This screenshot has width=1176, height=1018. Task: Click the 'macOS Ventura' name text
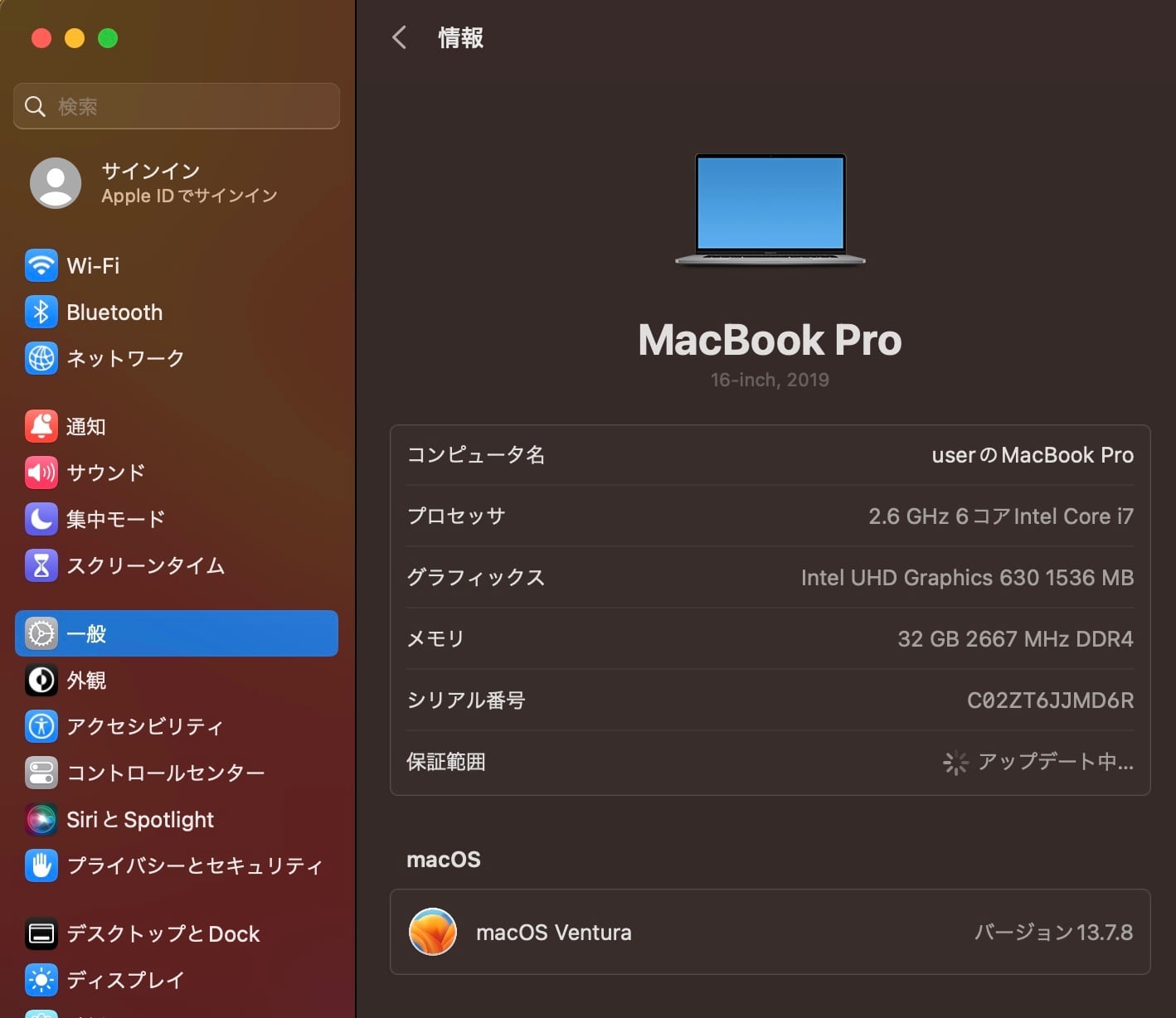click(554, 933)
